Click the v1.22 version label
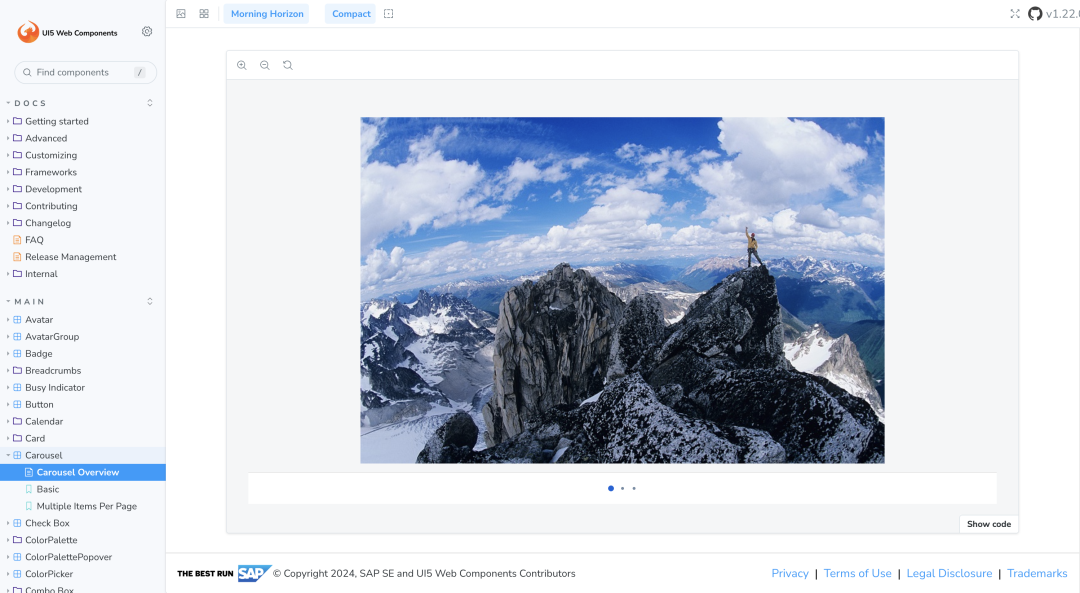 1062,14
